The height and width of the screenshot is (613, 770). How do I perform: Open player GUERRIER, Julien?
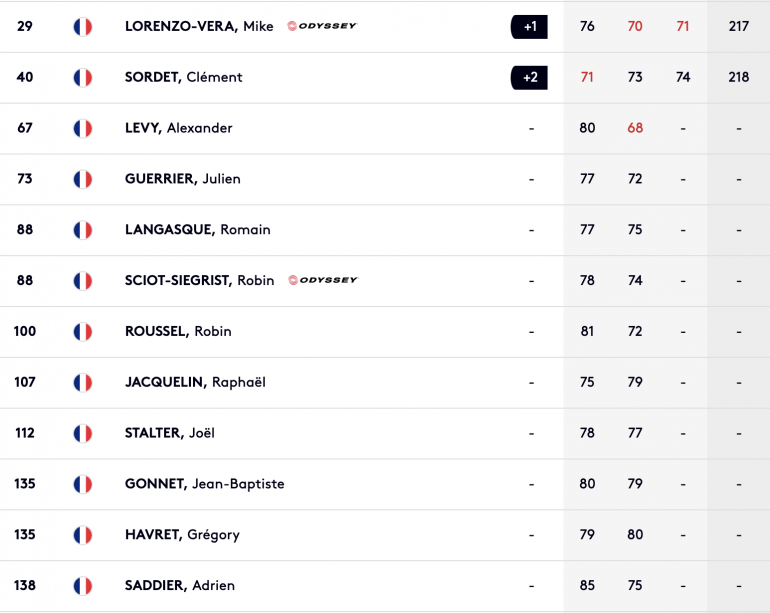point(183,179)
